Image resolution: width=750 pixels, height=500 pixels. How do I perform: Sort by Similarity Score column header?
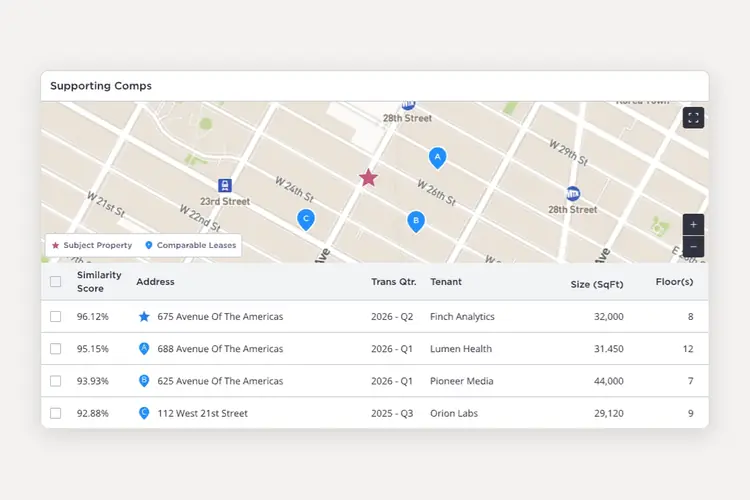[99, 281]
